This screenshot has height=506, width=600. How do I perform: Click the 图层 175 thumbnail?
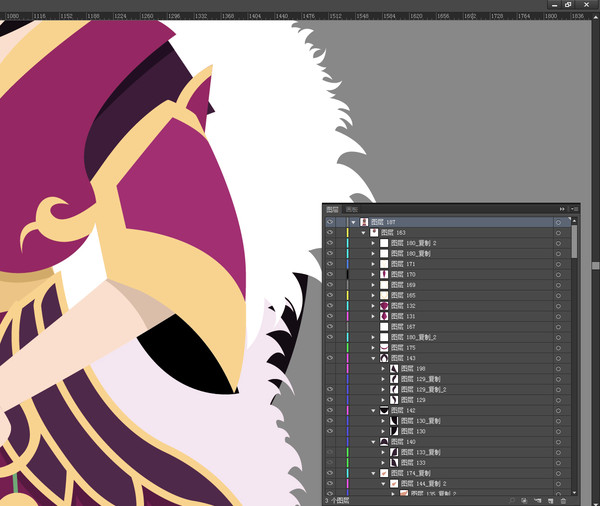(x=384, y=348)
